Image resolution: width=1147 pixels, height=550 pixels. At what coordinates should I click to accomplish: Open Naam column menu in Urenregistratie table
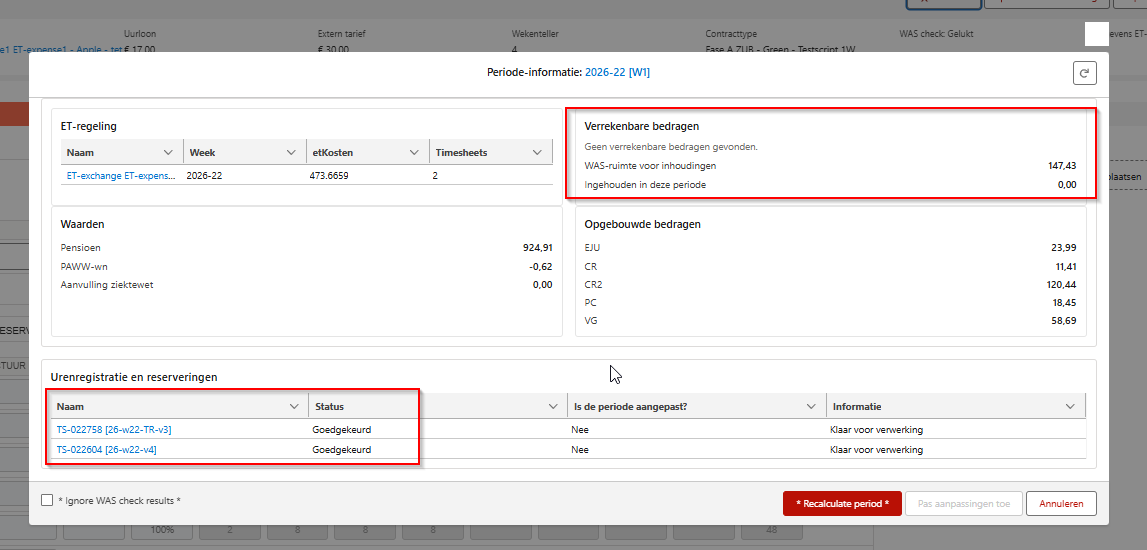tap(294, 406)
